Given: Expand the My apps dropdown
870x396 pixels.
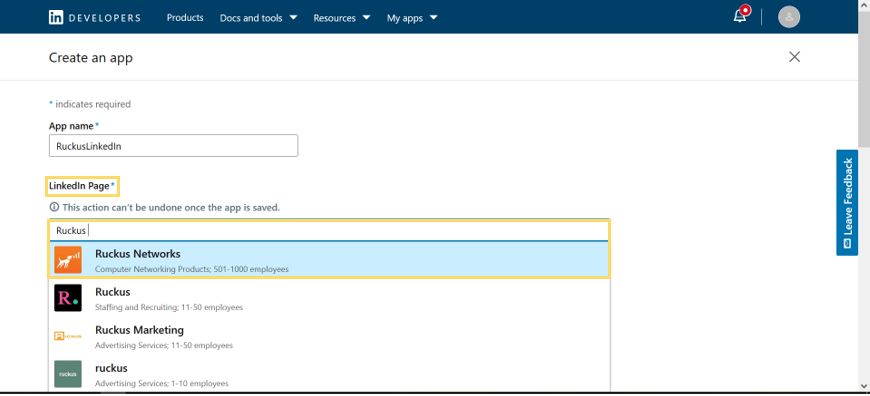Looking at the screenshot, I should [x=412, y=18].
